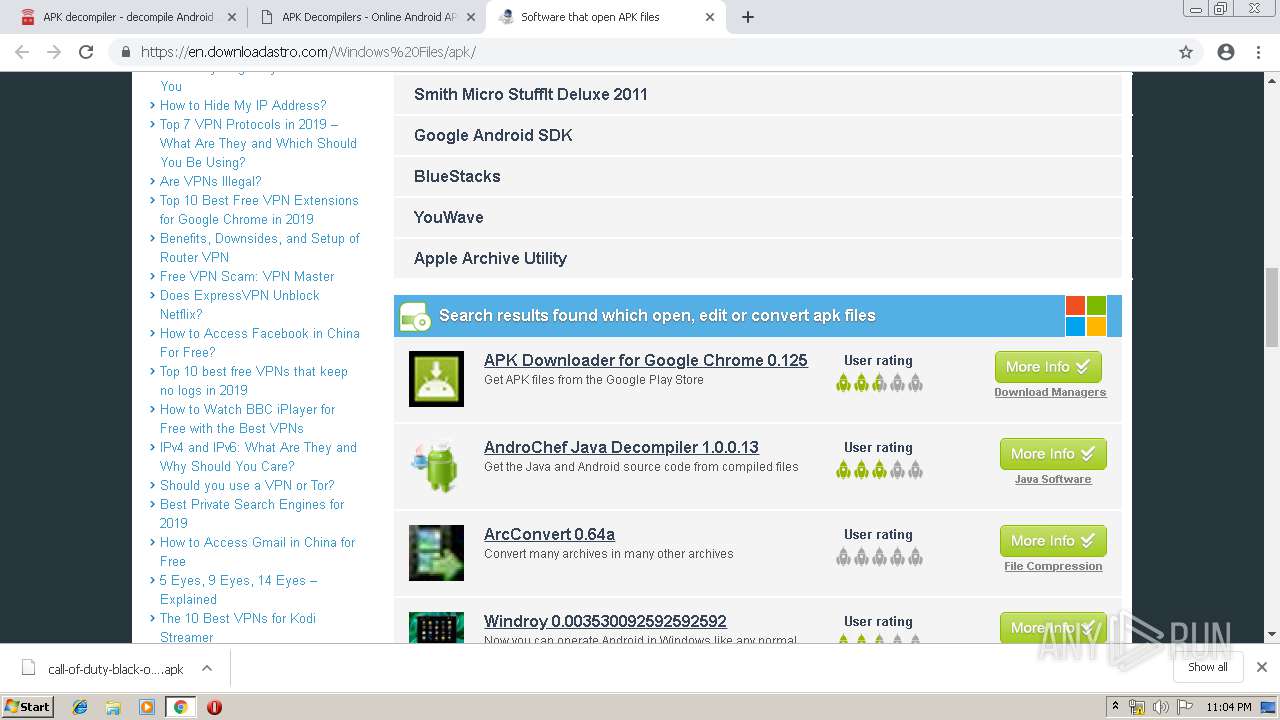The width and height of the screenshot is (1280, 720).
Task: Select YouWave row
Action: (x=757, y=217)
